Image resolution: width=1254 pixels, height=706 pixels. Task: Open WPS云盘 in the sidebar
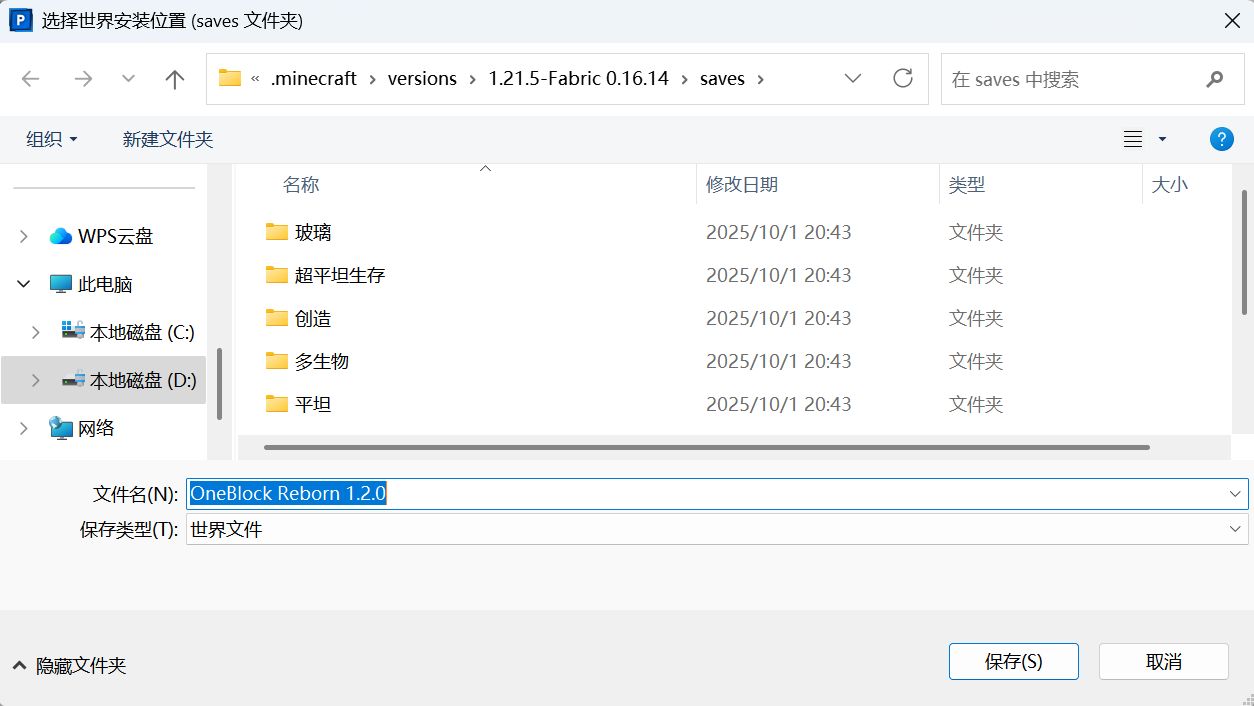point(116,237)
